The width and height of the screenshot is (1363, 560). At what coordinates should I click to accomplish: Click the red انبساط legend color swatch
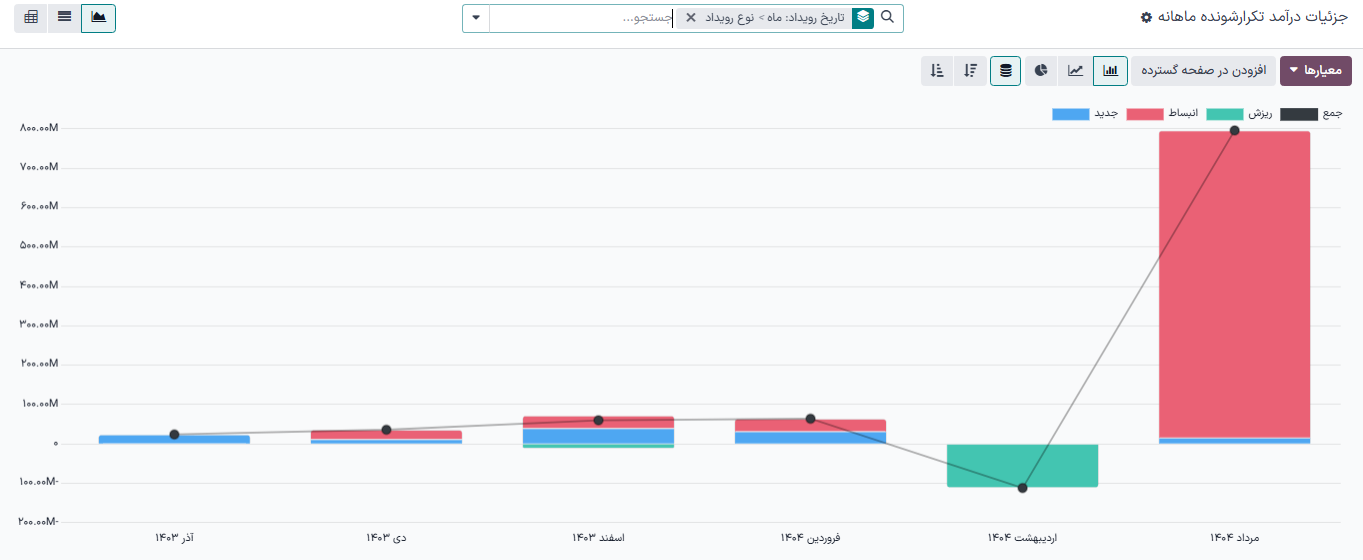click(x=1146, y=114)
